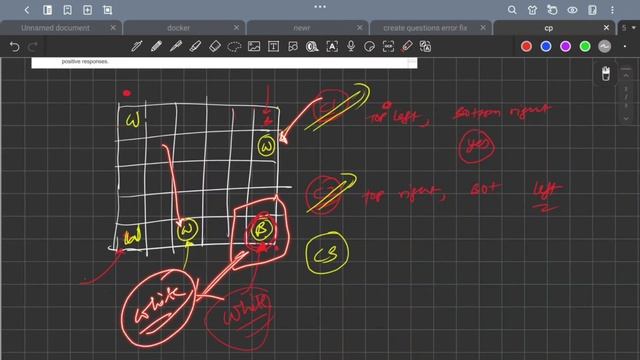Go to previous page with up chevron
640x360 pixels.
coord(626,76)
